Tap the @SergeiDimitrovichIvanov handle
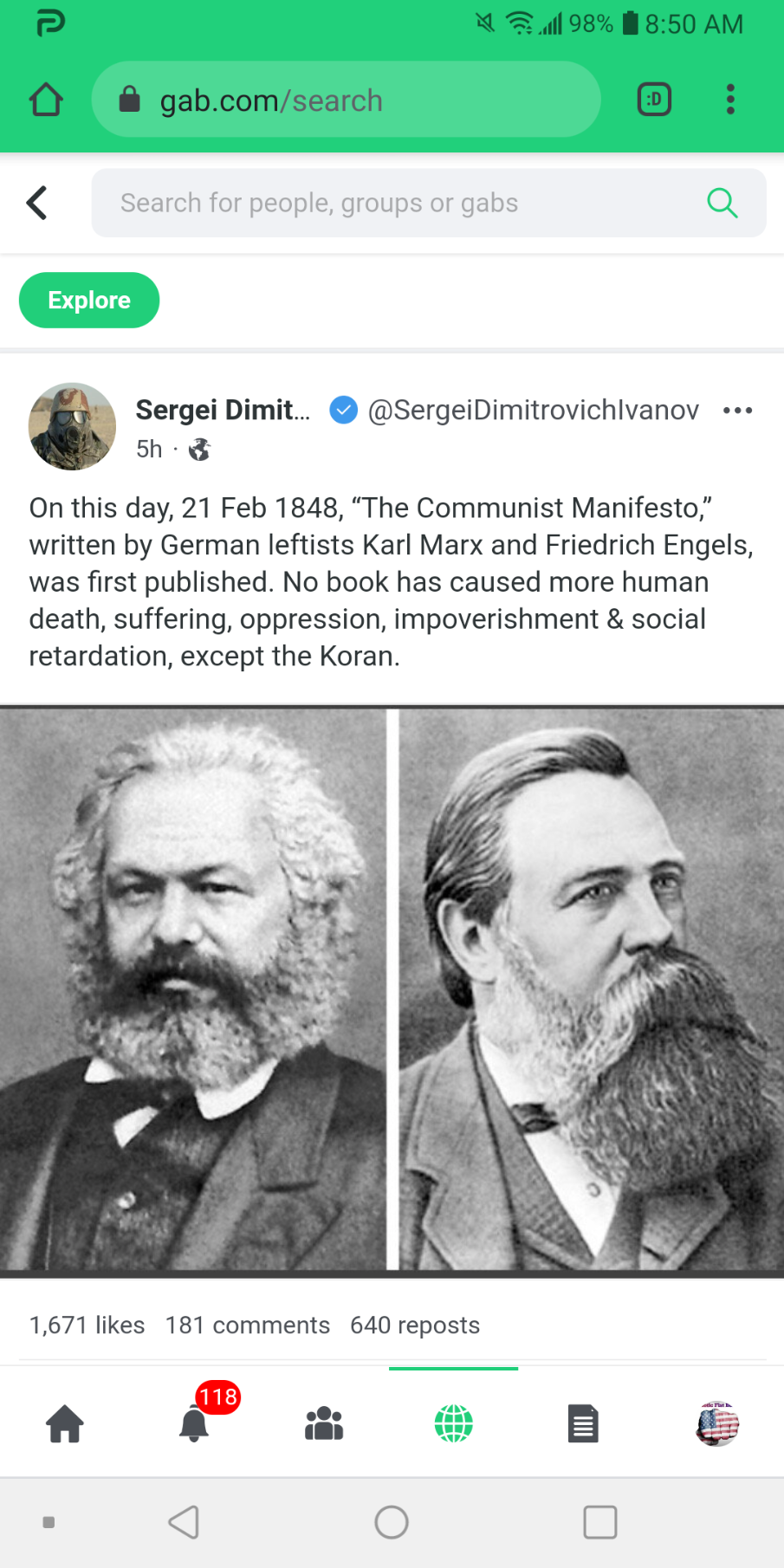The image size is (784, 1568). coord(533,410)
